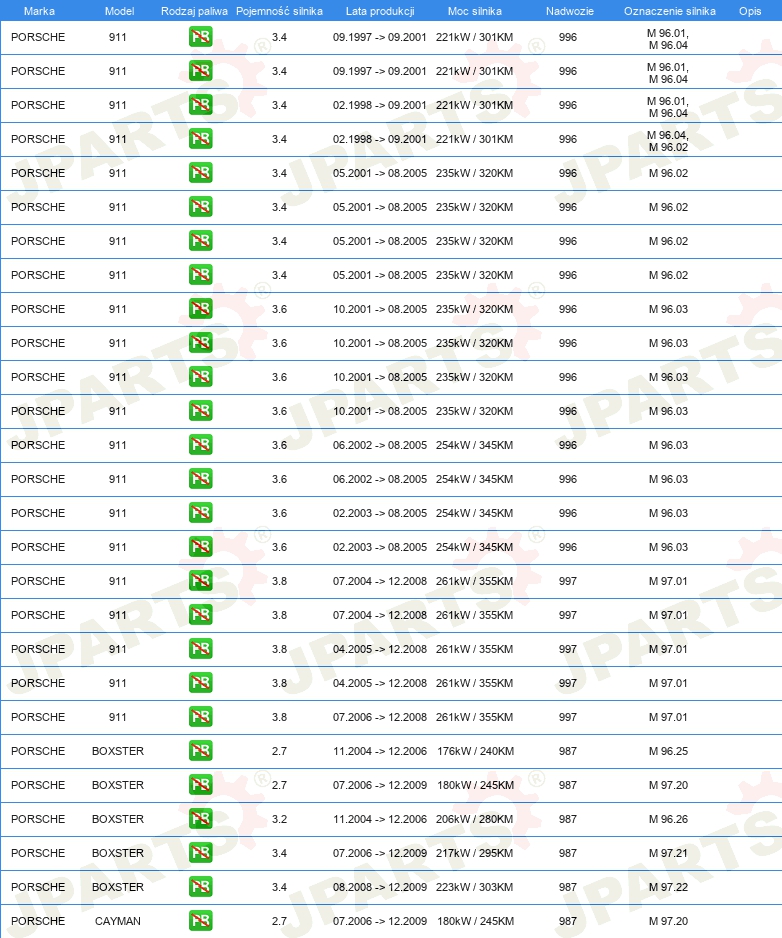Click the power value 217kW / 295KM
This screenshot has width=782, height=938.
pyautogui.click(x=474, y=853)
